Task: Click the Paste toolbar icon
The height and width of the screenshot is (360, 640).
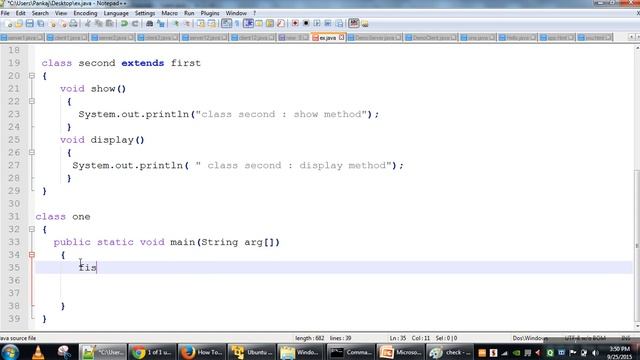Action: click(x=109, y=24)
